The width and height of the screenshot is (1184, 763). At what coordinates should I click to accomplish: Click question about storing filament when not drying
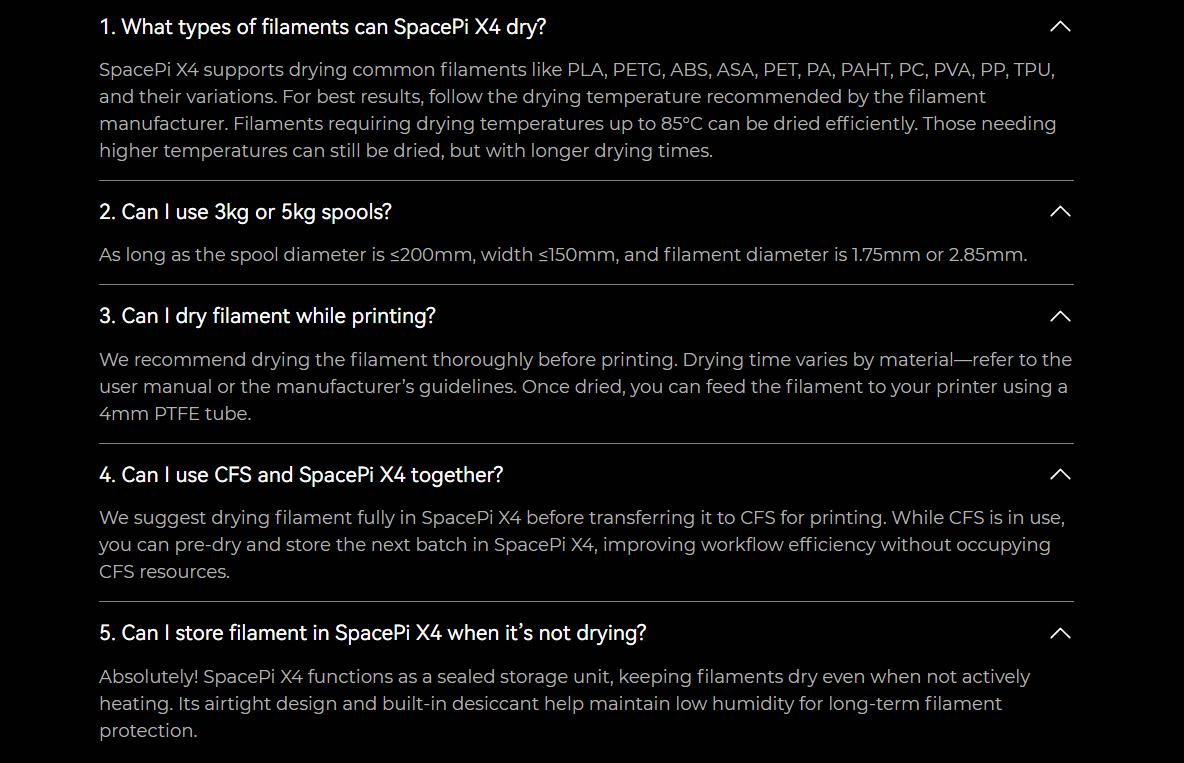[373, 633]
